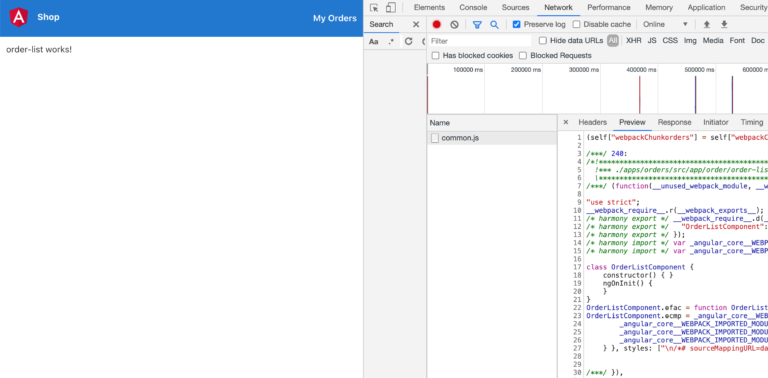This screenshot has width=768, height=378.
Task: Click the Angular logo in header
Action: 19,18
